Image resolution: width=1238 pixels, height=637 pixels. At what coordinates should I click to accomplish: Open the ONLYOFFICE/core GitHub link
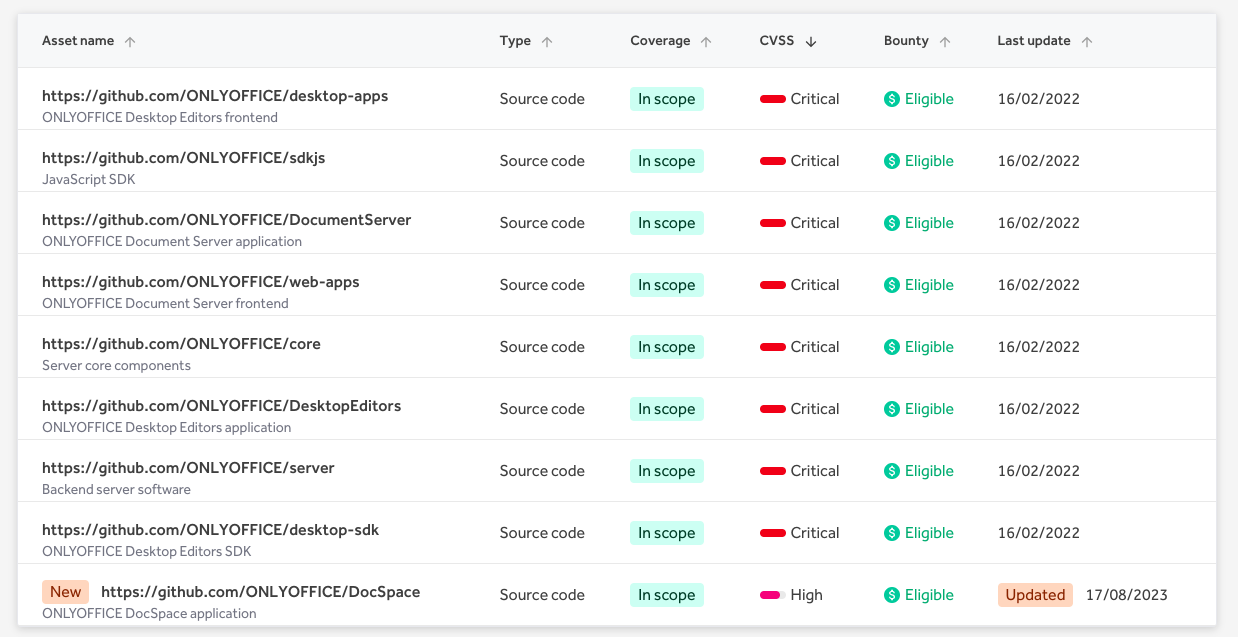coord(181,344)
